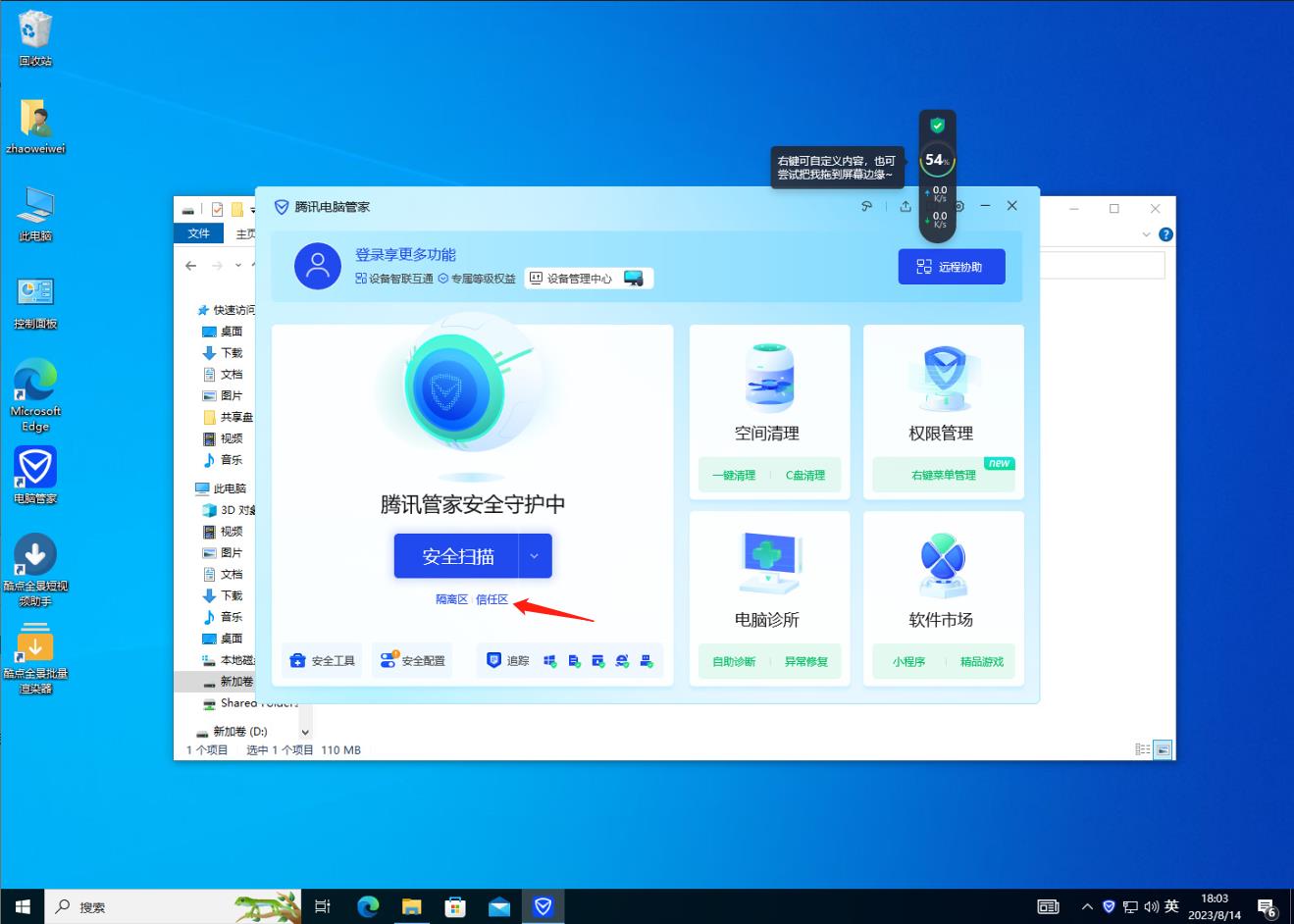Open 设备管理中心
The image size is (1294, 924).
tap(589, 279)
